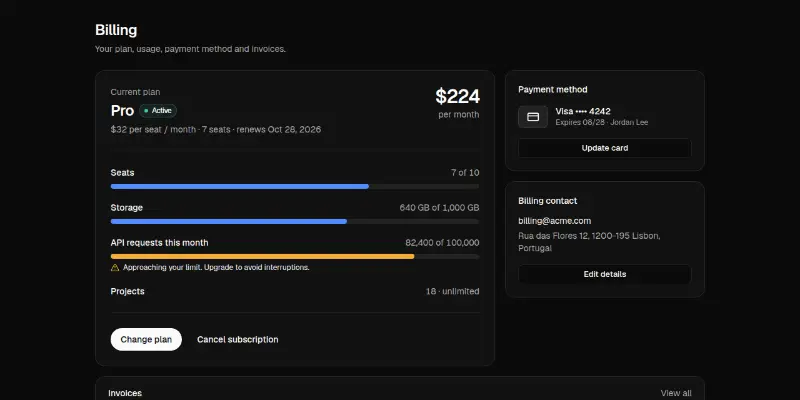The image size is (800, 400).
Task: Click the API requests this month label
Action: (159, 243)
